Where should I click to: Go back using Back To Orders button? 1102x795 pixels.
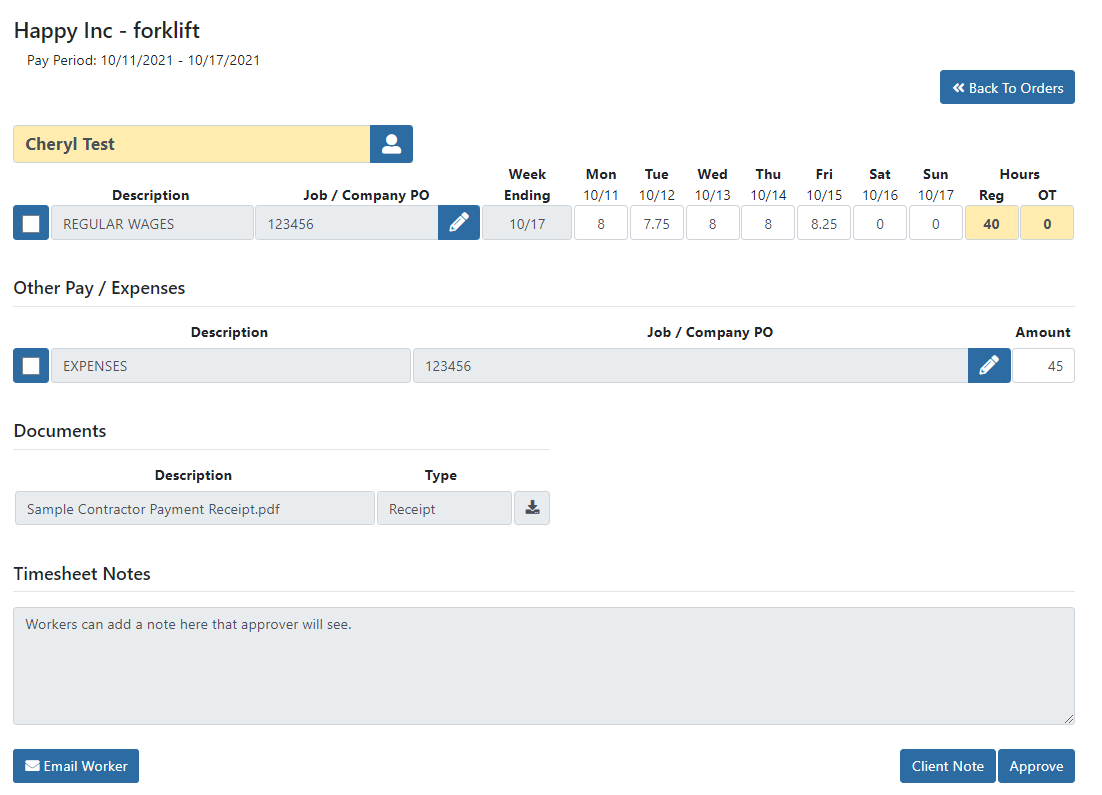pos(1007,88)
